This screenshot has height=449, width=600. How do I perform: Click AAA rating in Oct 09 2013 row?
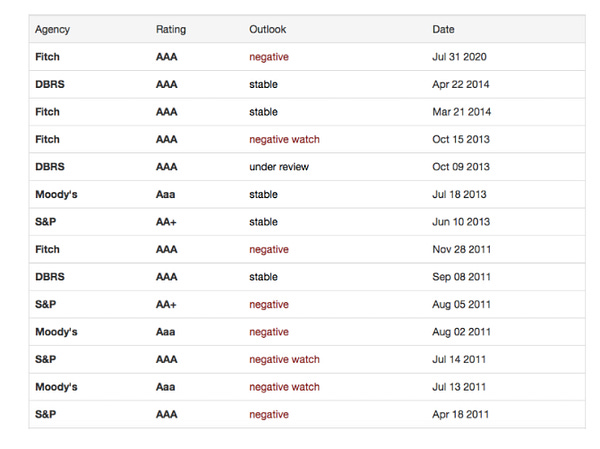(x=166, y=167)
